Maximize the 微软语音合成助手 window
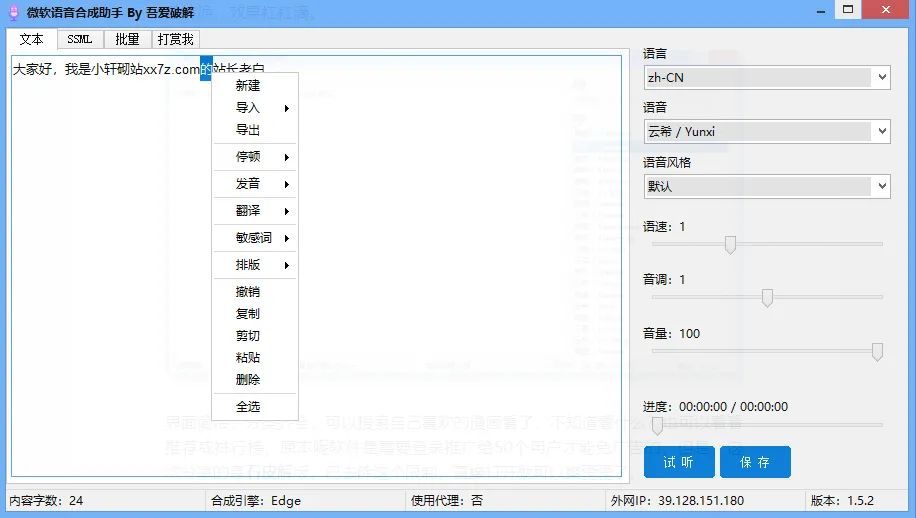Image resolution: width=916 pixels, height=518 pixels. 848,9
